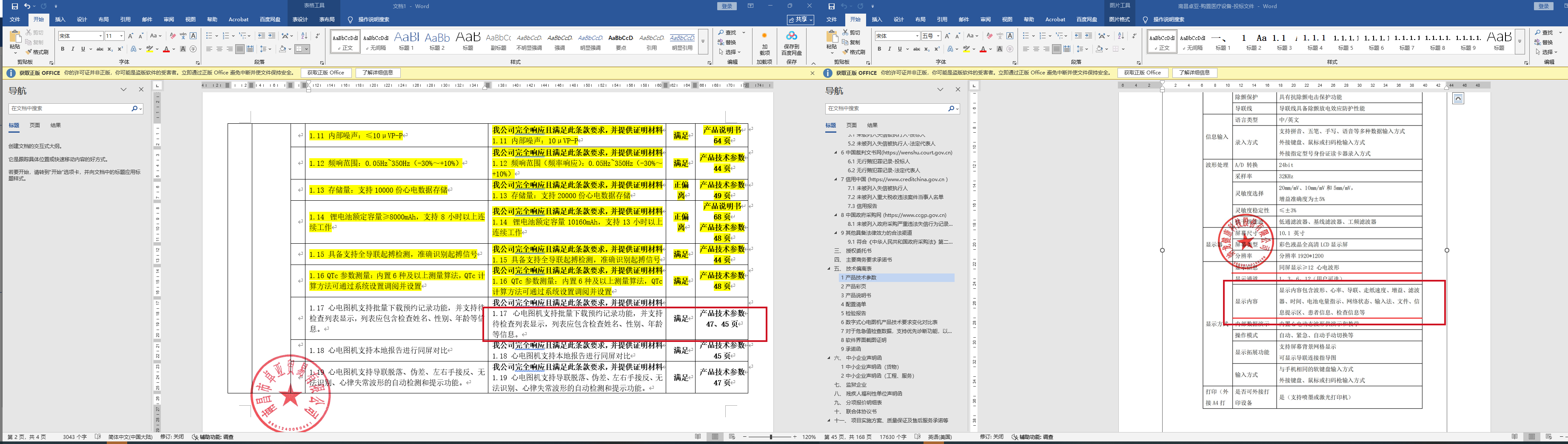Open the 表设计 tab in the left window
This screenshot has width=1568, height=444.
[300, 20]
